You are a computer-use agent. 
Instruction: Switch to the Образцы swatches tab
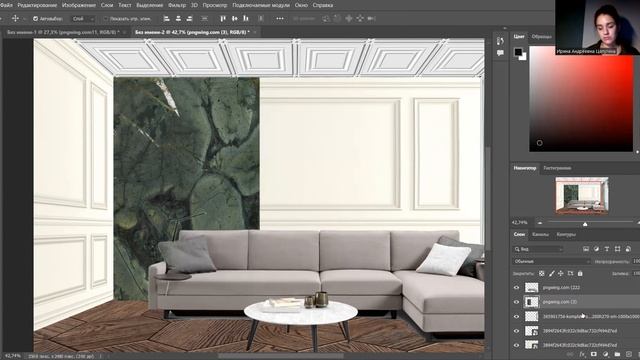pyautogui.click(x=541, y=37)
